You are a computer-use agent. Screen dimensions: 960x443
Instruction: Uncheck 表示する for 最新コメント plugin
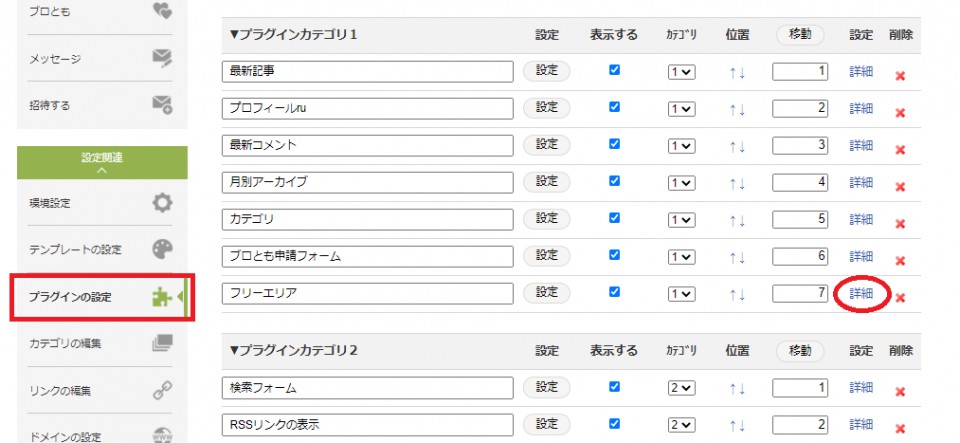point(614,144)
